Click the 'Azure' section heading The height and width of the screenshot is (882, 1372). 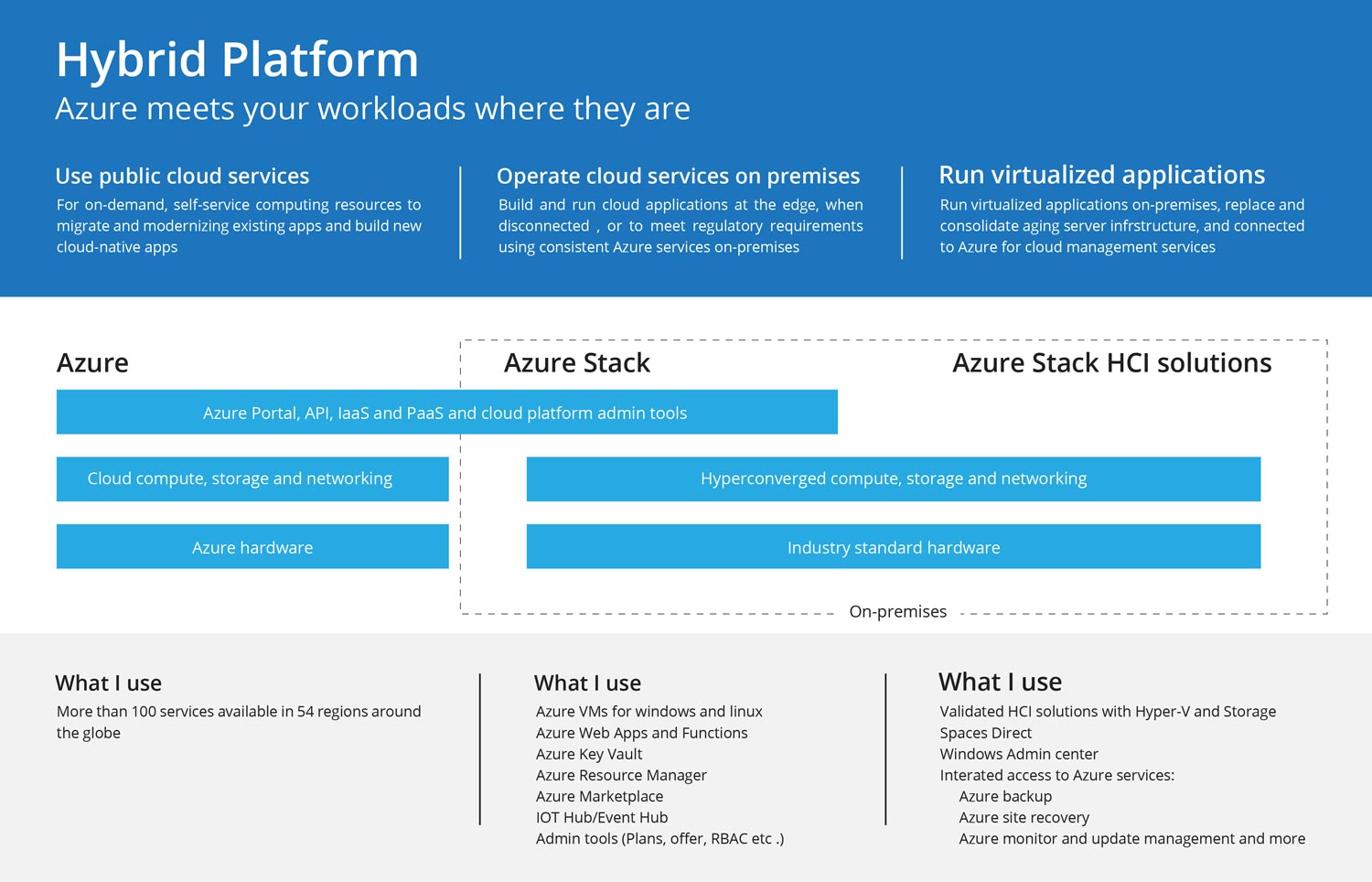(x=92, y=363)
